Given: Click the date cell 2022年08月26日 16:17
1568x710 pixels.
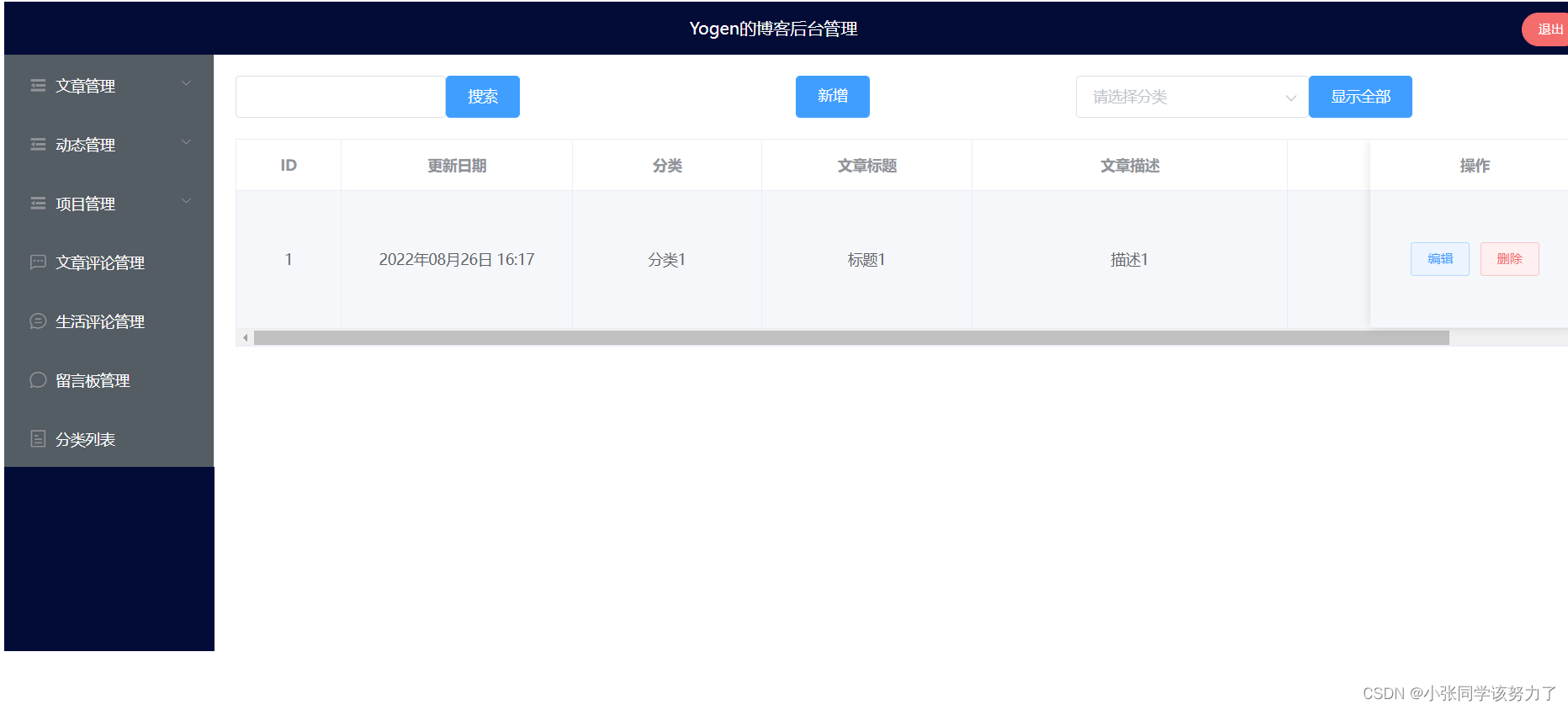Looking at the screenshot, I should (457, 259).
